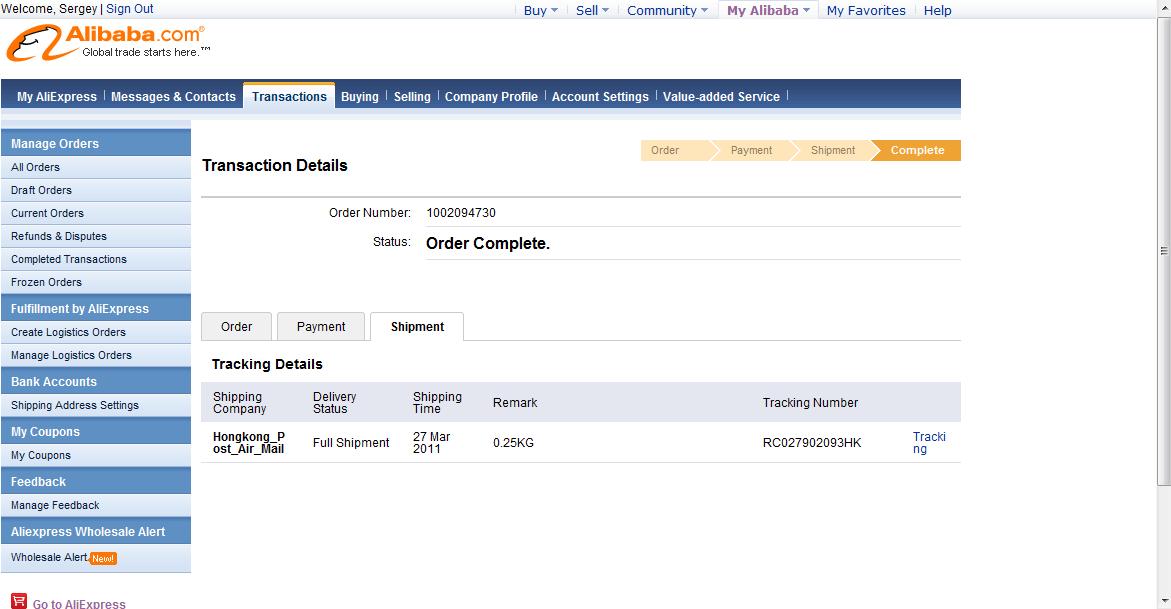Open Manage Feedback

(96, 506)
